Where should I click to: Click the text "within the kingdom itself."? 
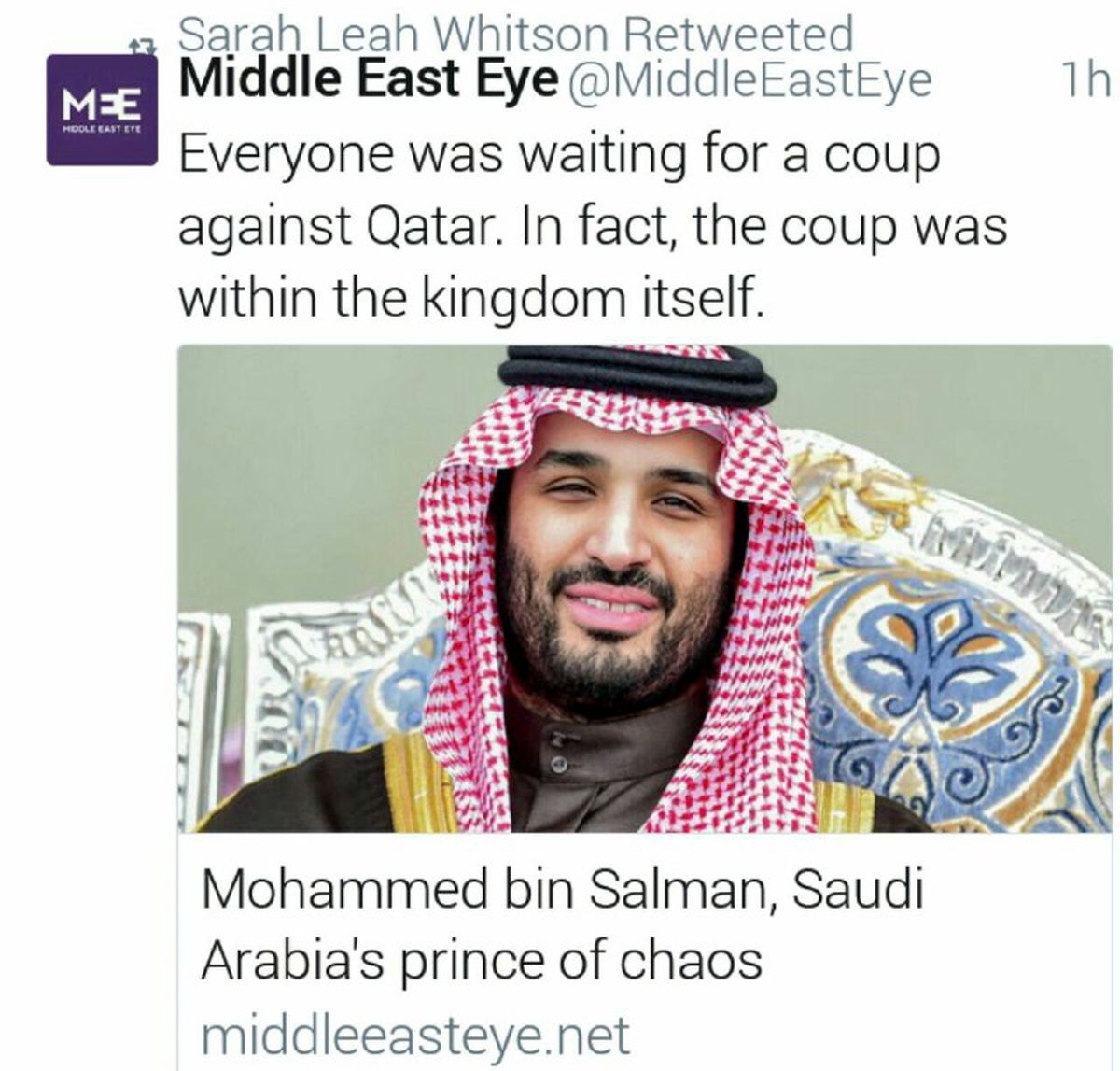tap(472, 296)
